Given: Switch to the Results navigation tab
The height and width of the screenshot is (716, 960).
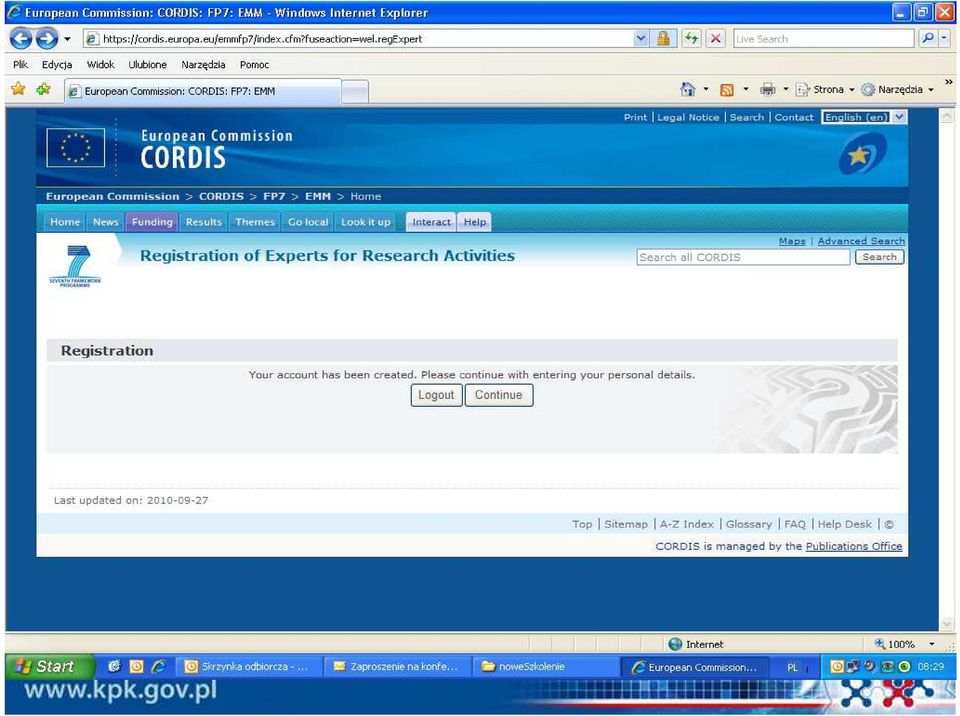Looking at the screenshot, I should (x=204, y=222).
